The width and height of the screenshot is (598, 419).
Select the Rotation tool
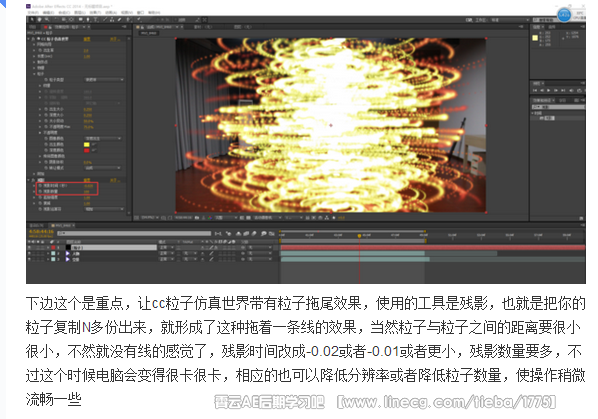[x=56, y=19]
